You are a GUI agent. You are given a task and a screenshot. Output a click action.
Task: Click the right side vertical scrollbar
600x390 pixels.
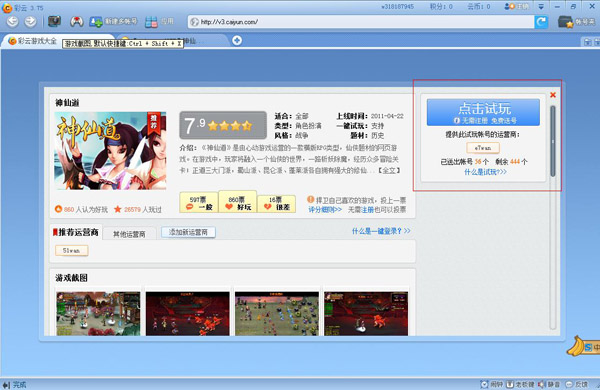(552, 141)
